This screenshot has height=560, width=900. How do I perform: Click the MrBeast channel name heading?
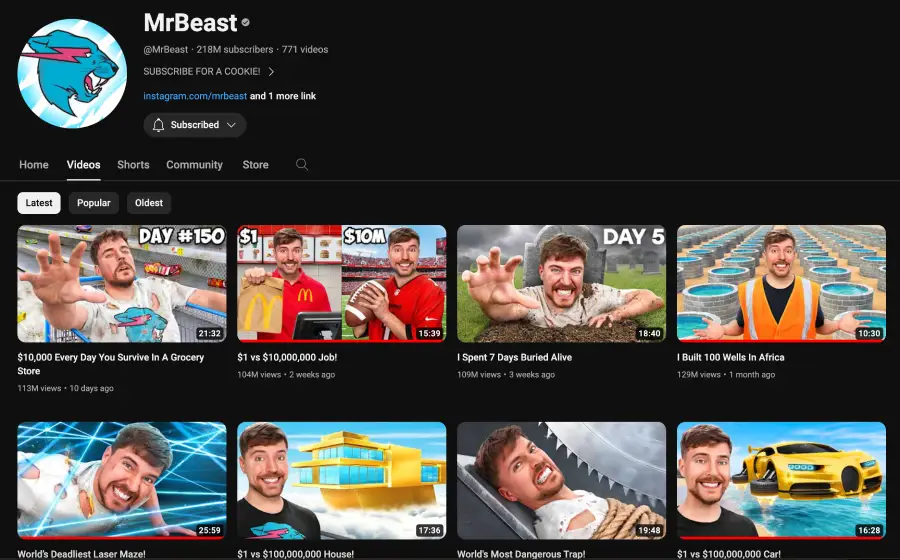190,23
